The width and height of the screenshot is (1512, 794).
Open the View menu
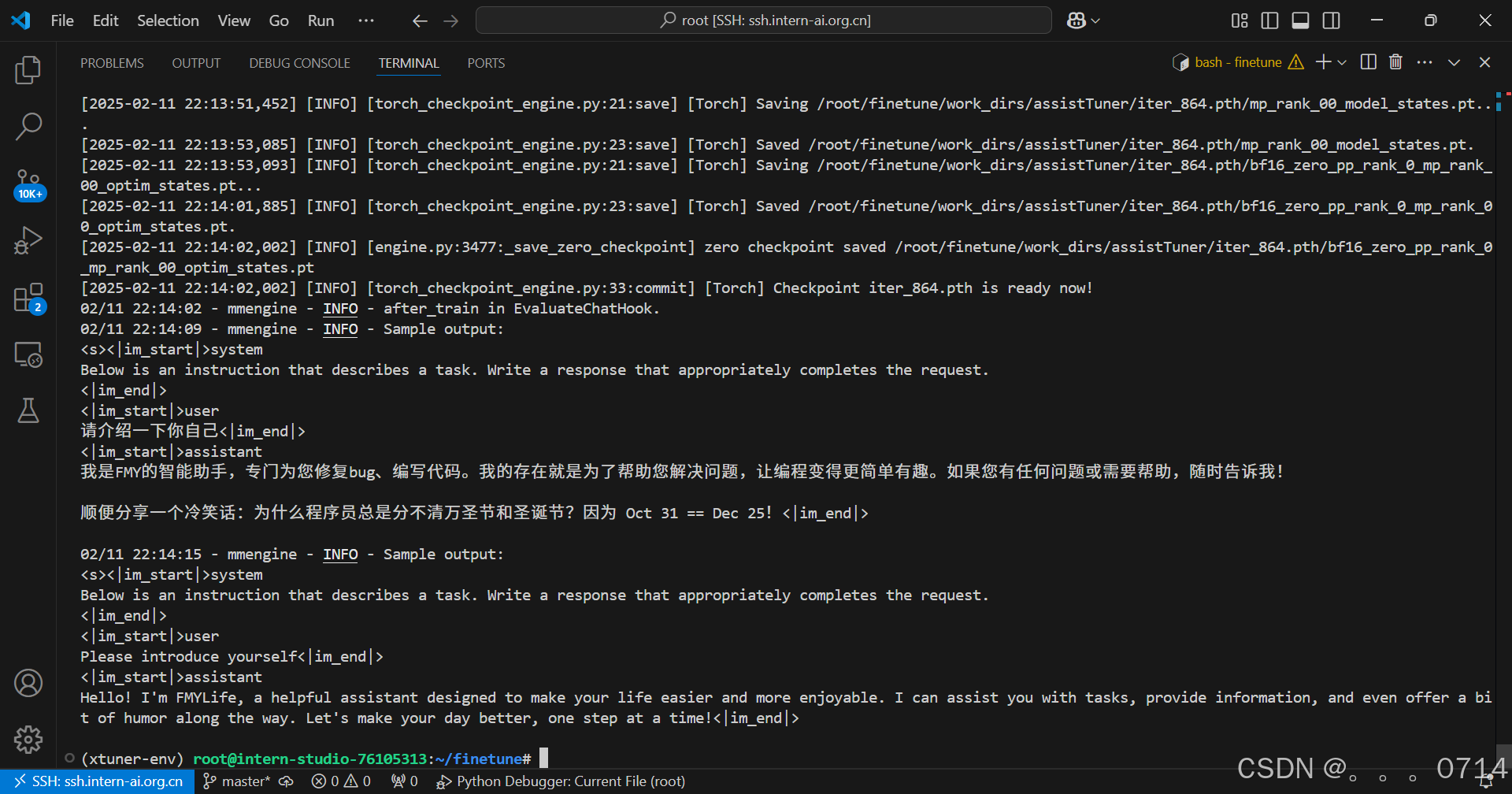coord(234,20)
